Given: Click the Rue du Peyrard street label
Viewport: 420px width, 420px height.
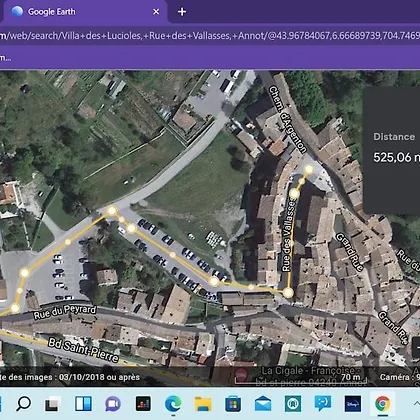Looking at the screenshot, I should tap(65, 312).
